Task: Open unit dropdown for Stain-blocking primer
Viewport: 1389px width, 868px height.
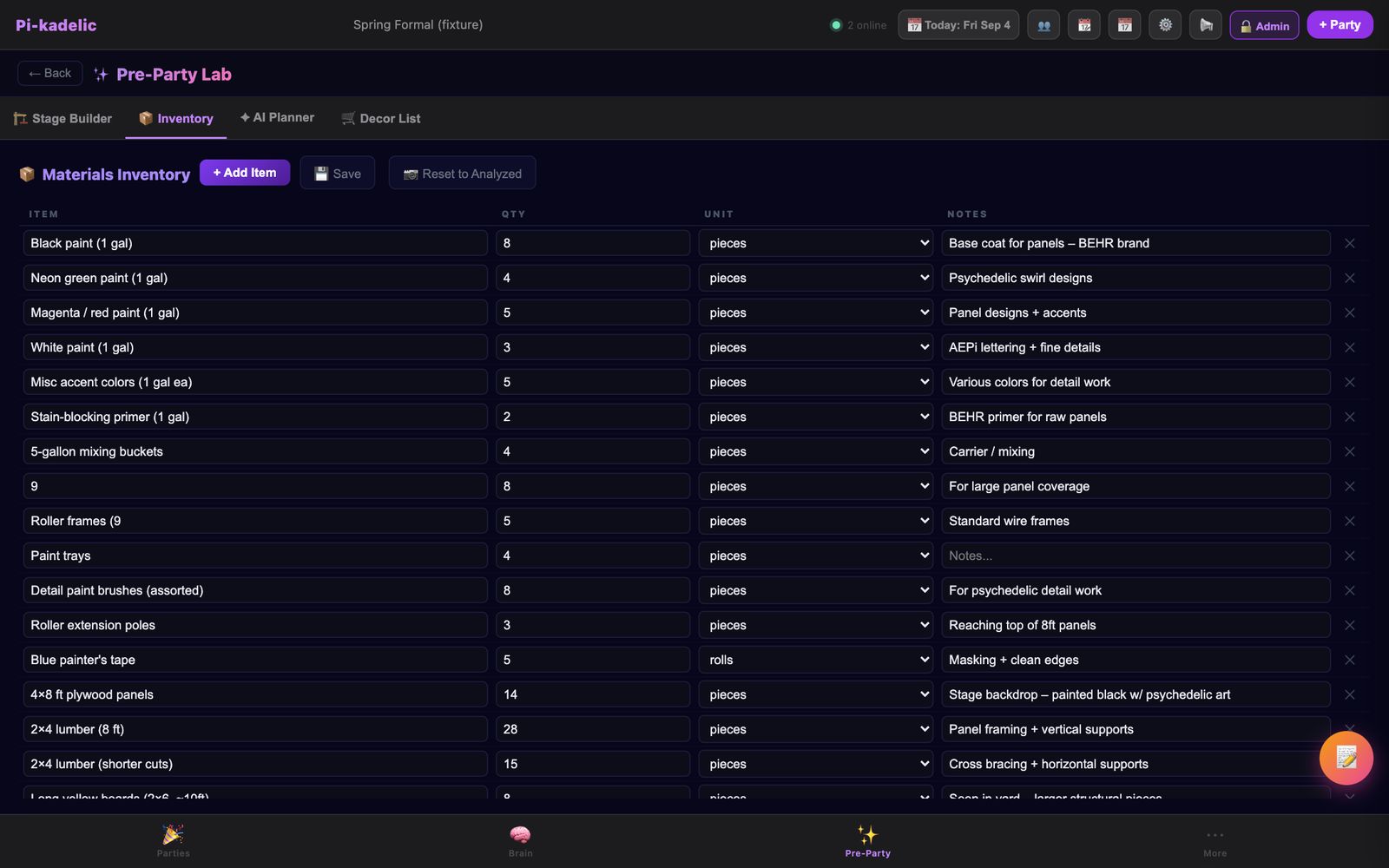Action: point(815,417)
